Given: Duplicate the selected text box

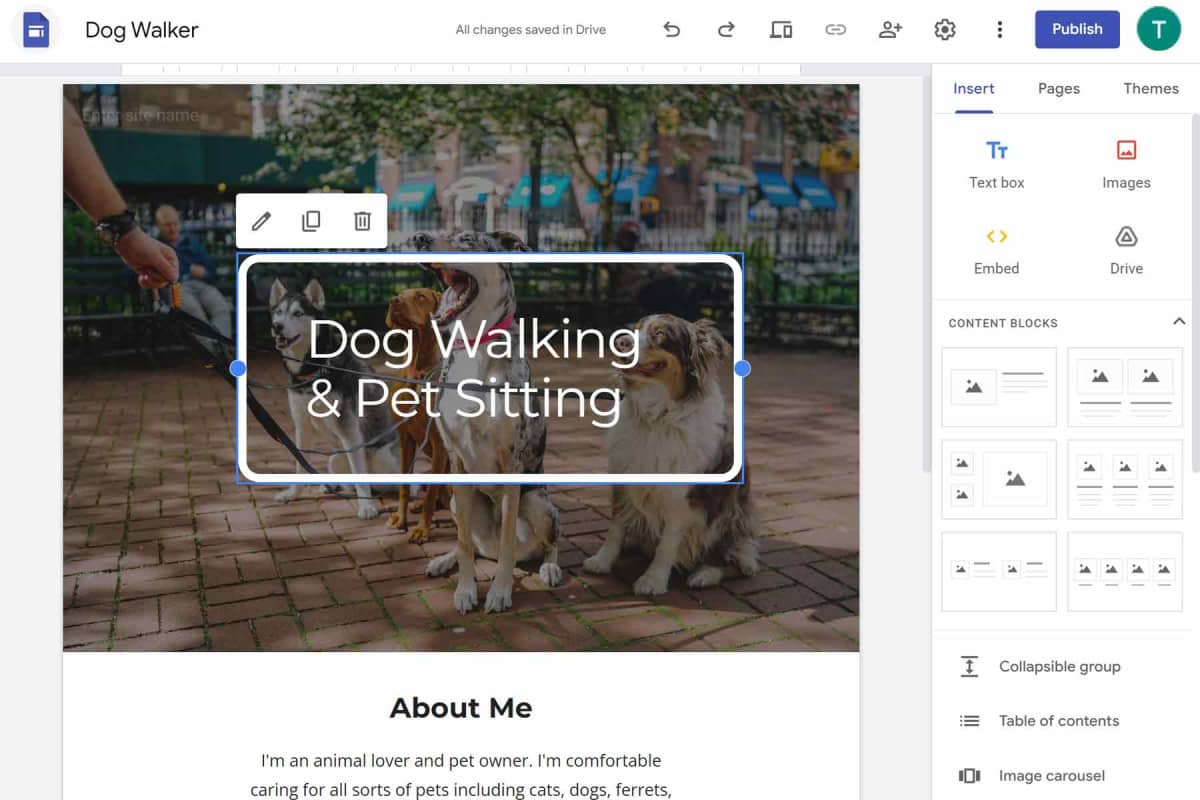Looking at the screenshot, I should 311,220.
